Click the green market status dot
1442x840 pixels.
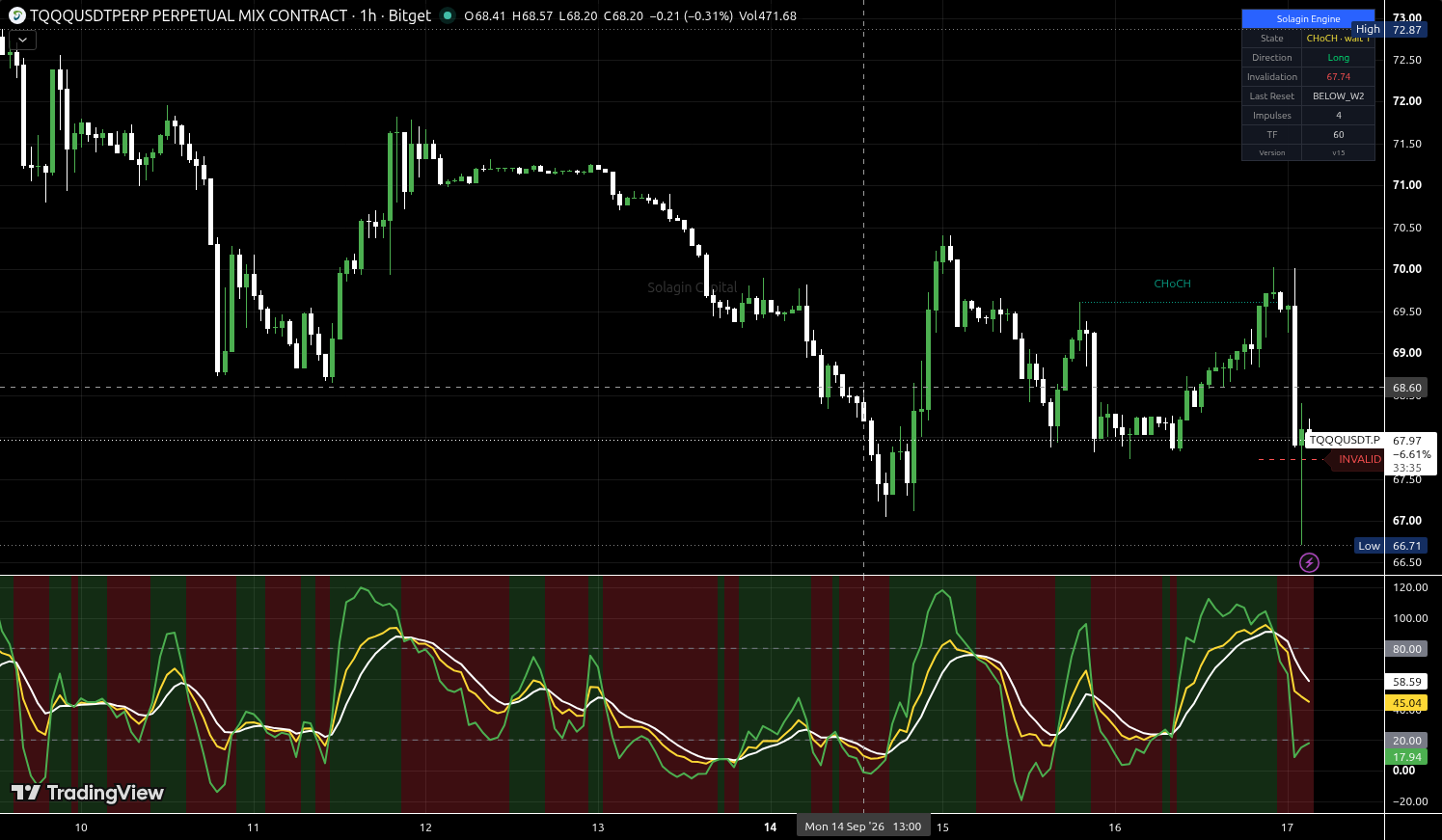(447, 15)
